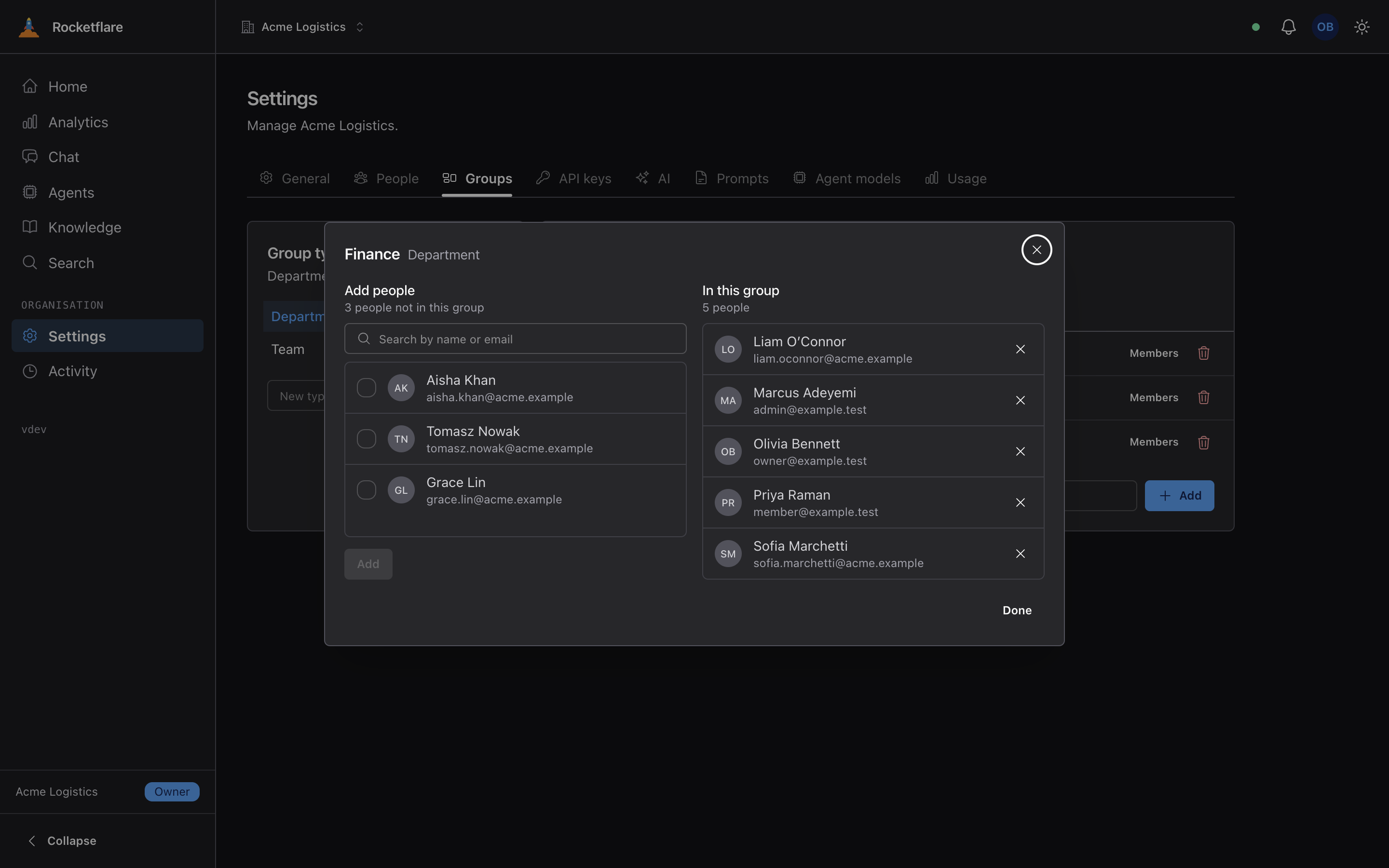Viewport: 1389px width, 868px height.
Task: Click the email aisha.khan@acme.example
Action: (499, 397)
